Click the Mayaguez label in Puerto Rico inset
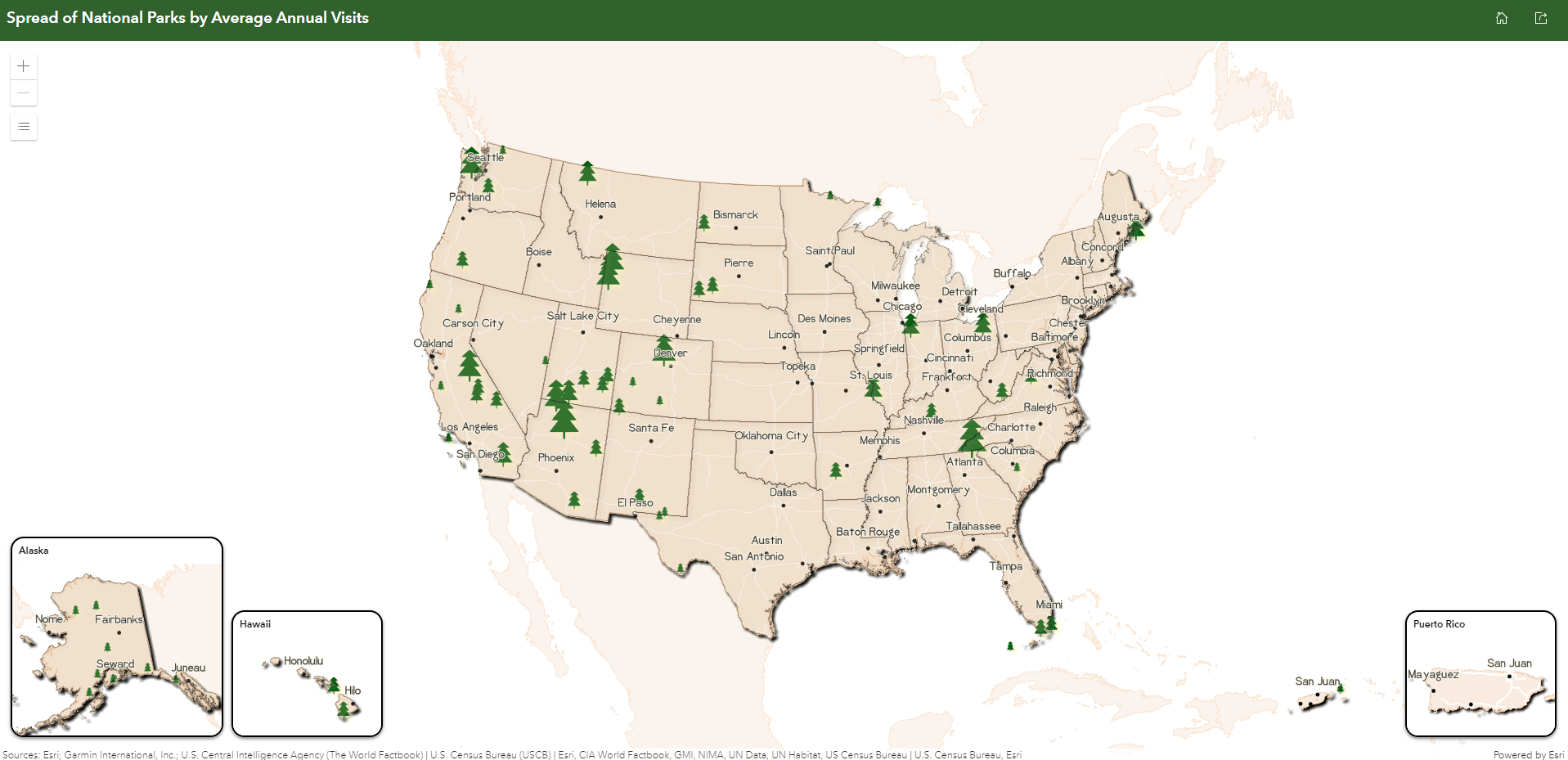Viewport: 1568px width, 760px height. [1433, 674]
